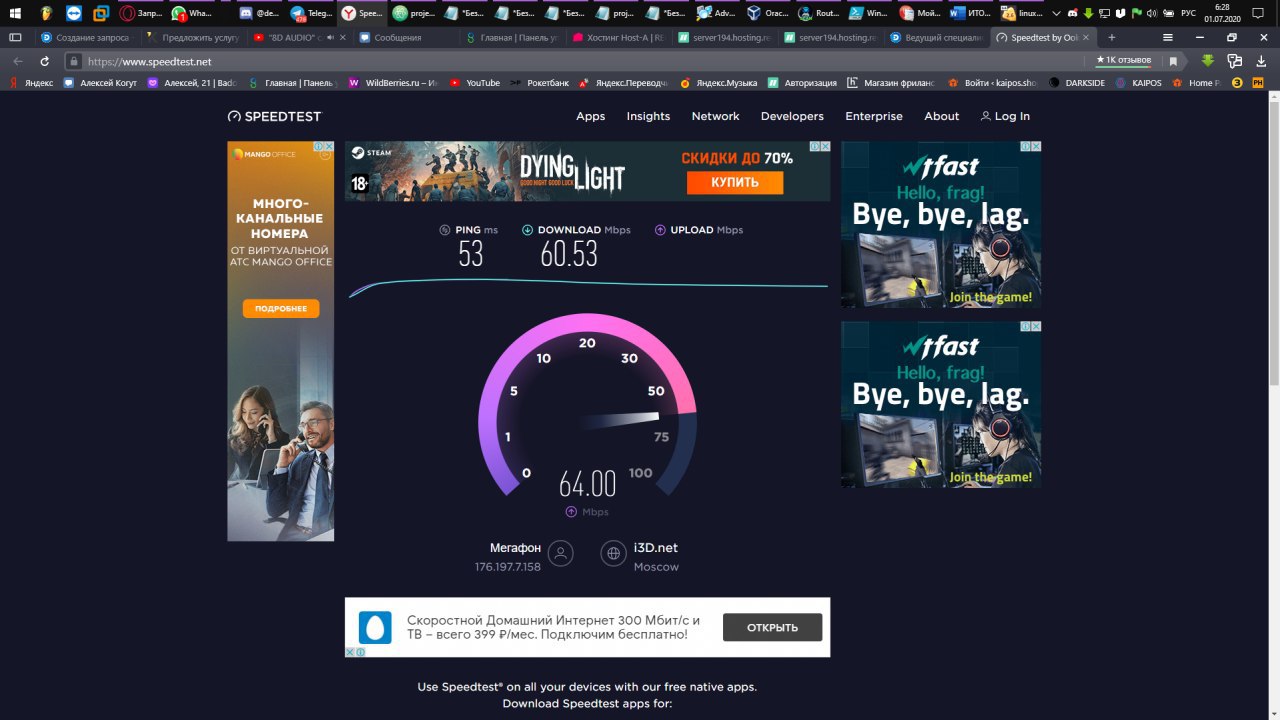Switch to Opera browser in taskbar

point(140,13)
